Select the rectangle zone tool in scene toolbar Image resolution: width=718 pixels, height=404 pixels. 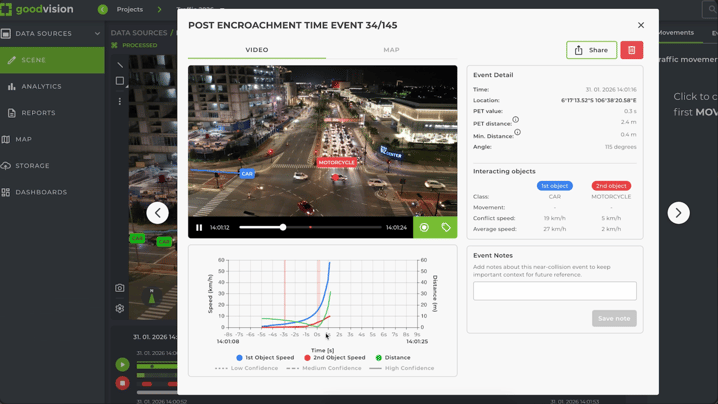(120, 81)
